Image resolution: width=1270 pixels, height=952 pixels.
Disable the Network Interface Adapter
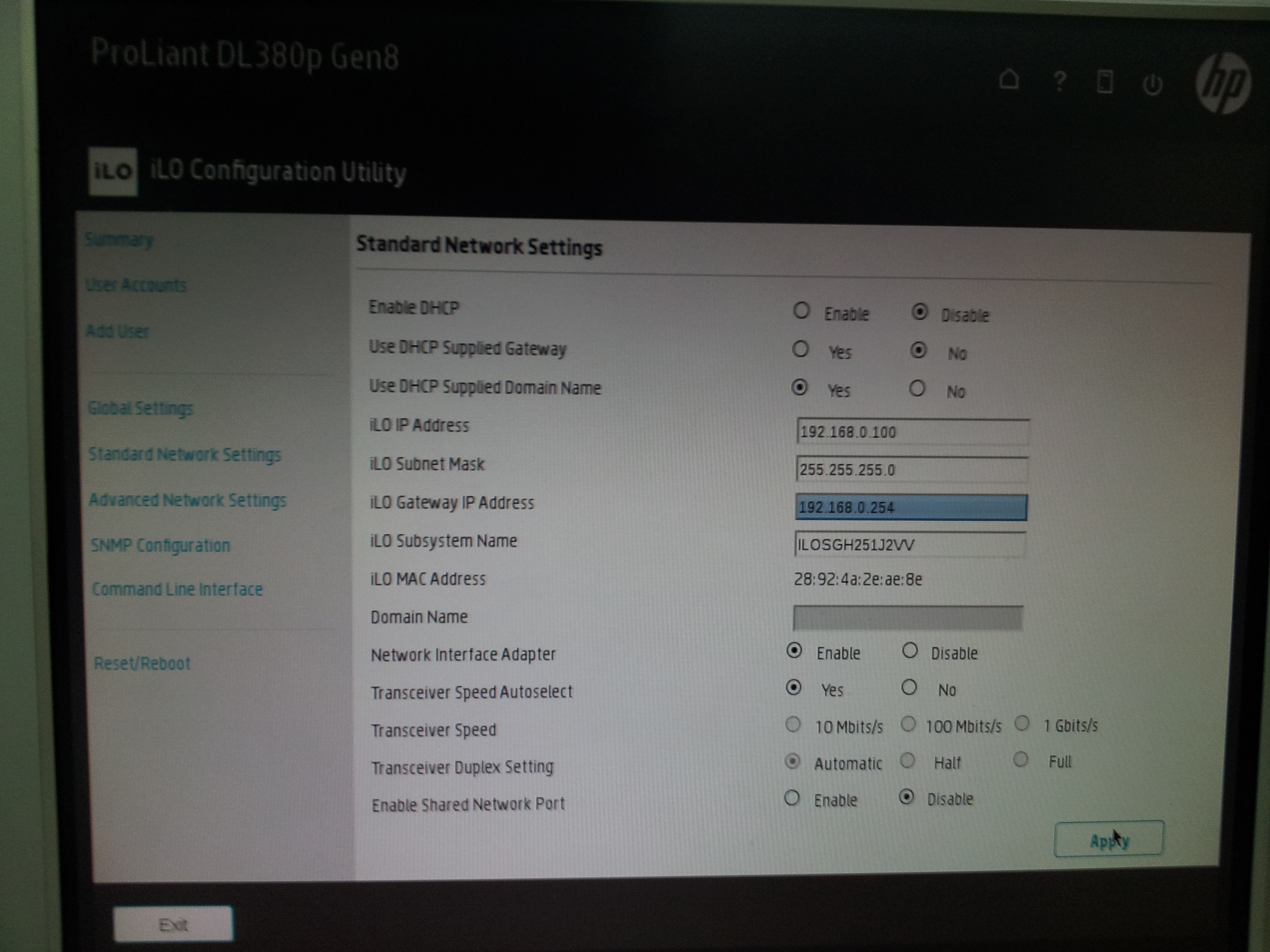(909, 650)
